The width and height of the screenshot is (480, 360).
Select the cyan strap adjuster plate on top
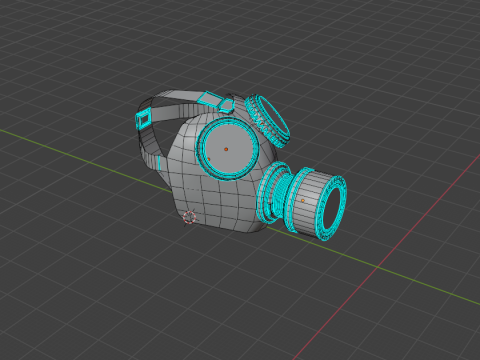(x=210, y=99)
